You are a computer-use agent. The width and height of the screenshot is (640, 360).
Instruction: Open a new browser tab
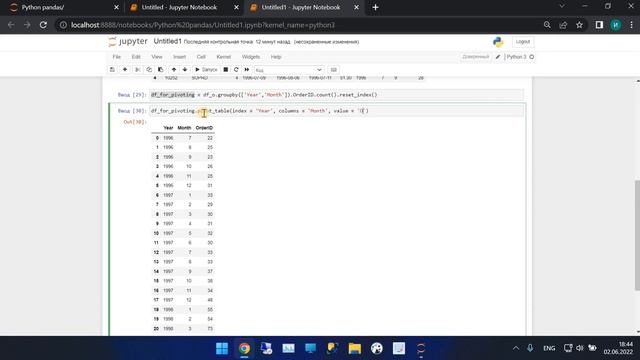point(376,7)
